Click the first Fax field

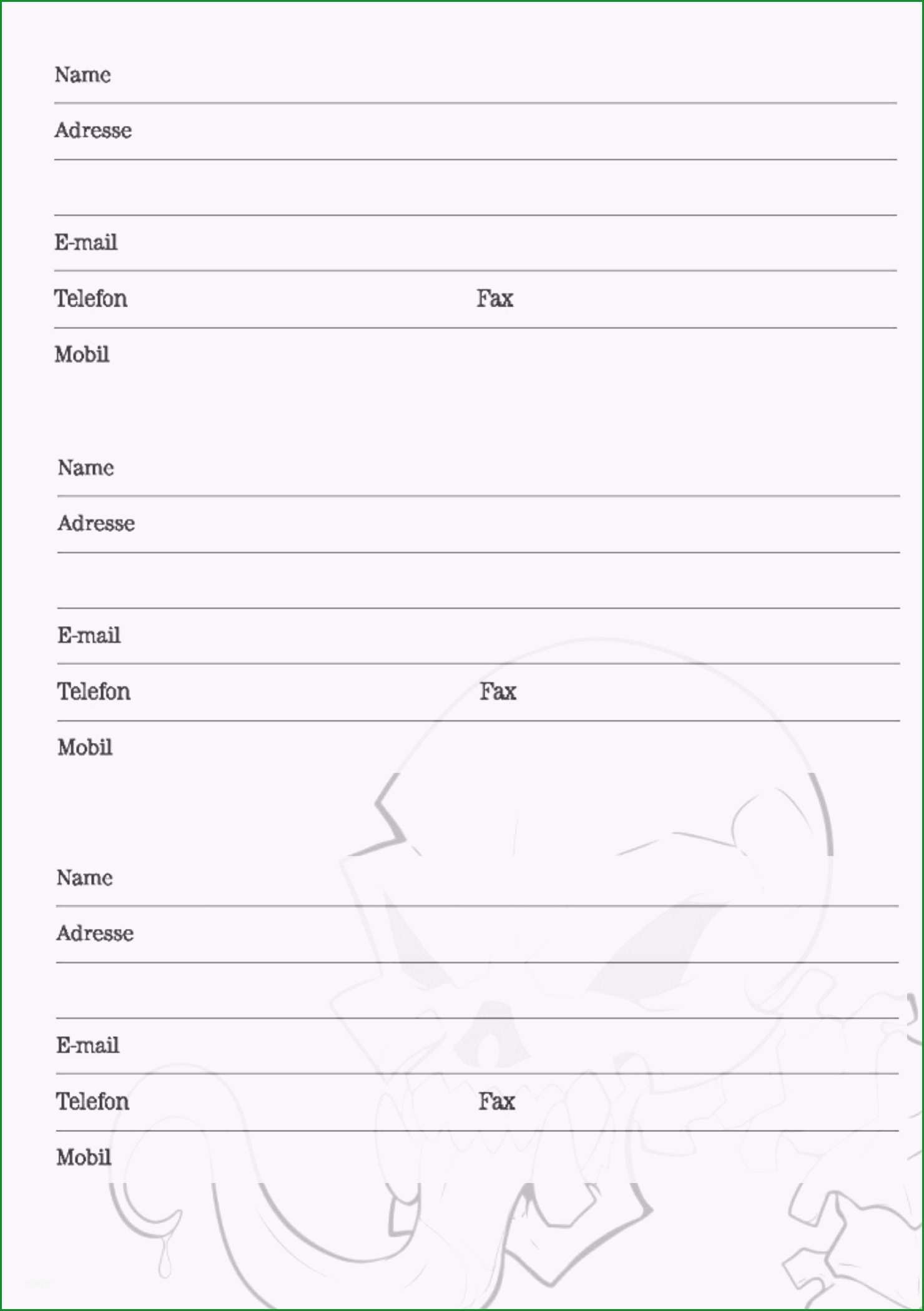[x=687, y=300]
